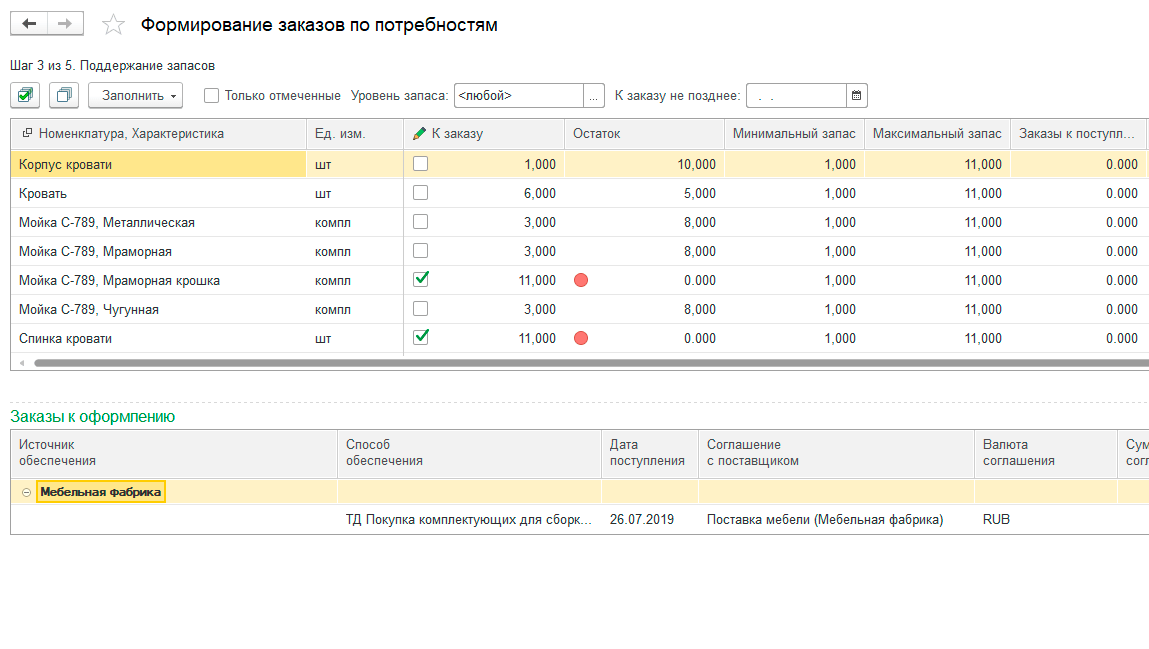The image size is (1149, 649).
Task: Select the Мойка С-789, Чугунная row
Action: [89, 309]
